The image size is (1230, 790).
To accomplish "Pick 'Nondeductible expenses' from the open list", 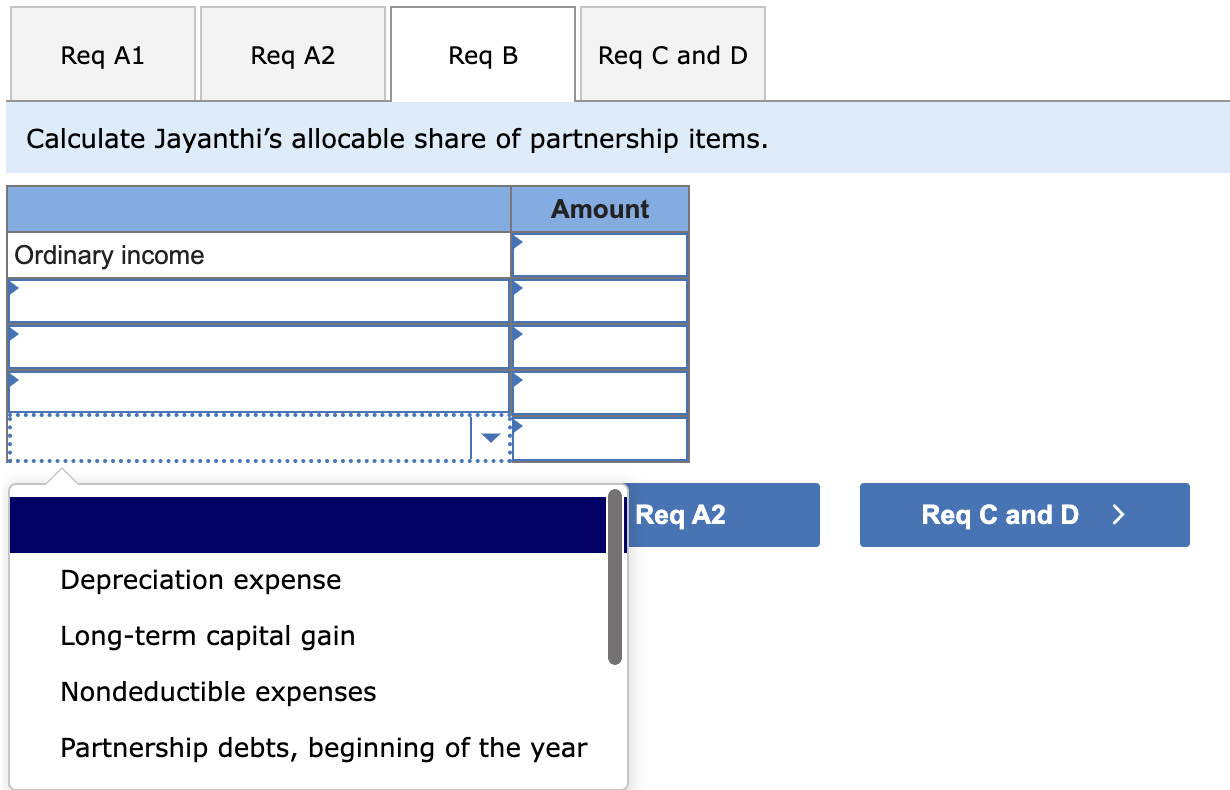I will (x=218, y=691).
